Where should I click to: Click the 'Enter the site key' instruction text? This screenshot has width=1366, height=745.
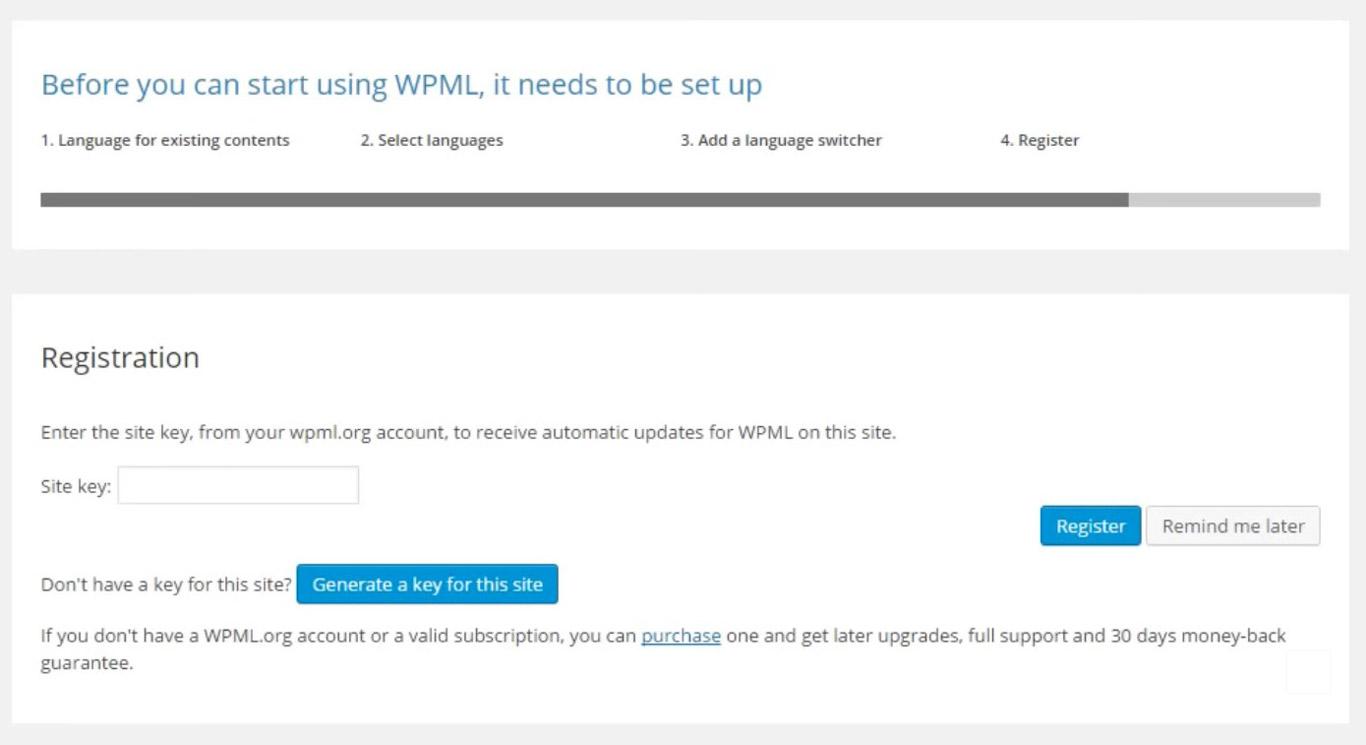pos(468,434)
